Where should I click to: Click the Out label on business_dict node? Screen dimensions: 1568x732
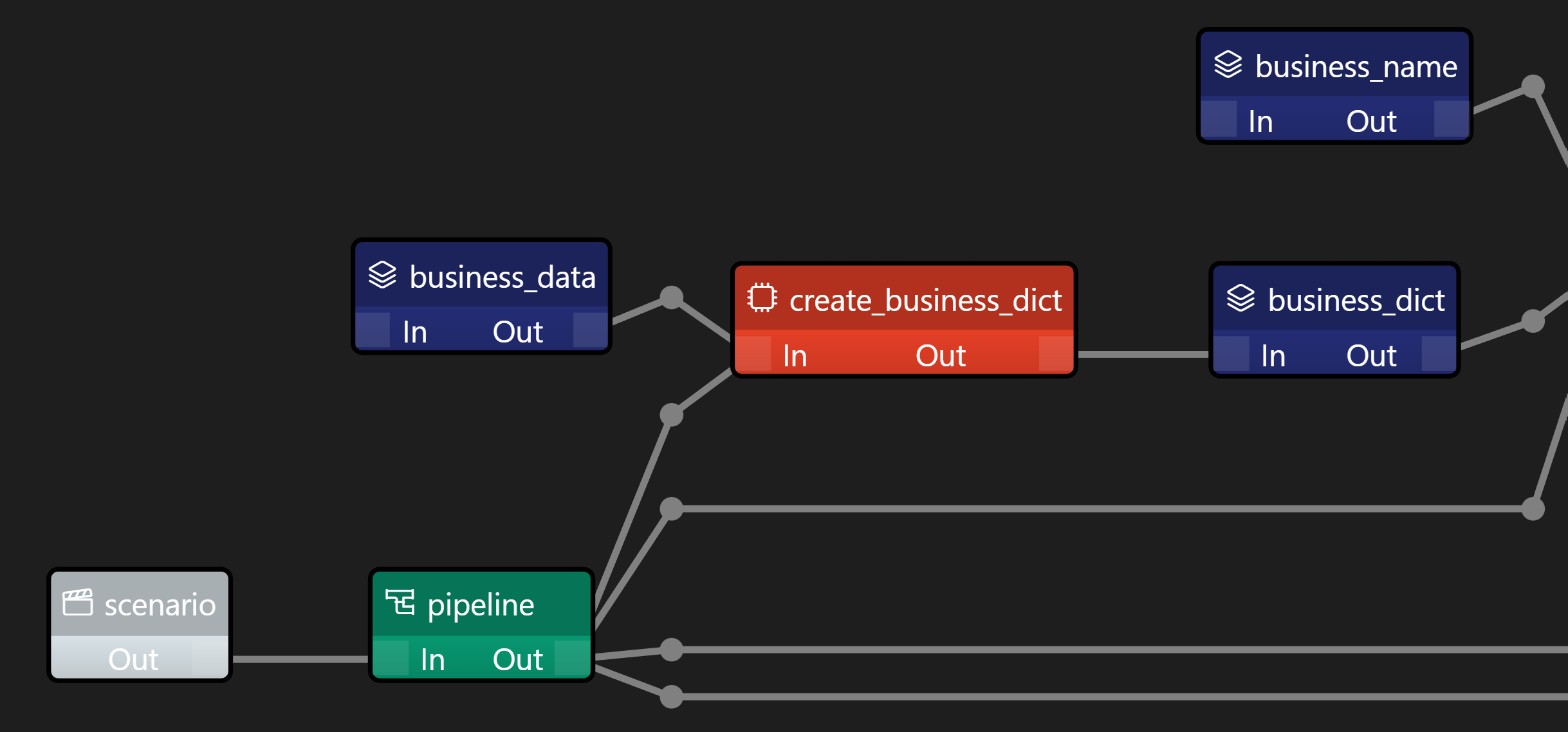tap(1371, 355)
